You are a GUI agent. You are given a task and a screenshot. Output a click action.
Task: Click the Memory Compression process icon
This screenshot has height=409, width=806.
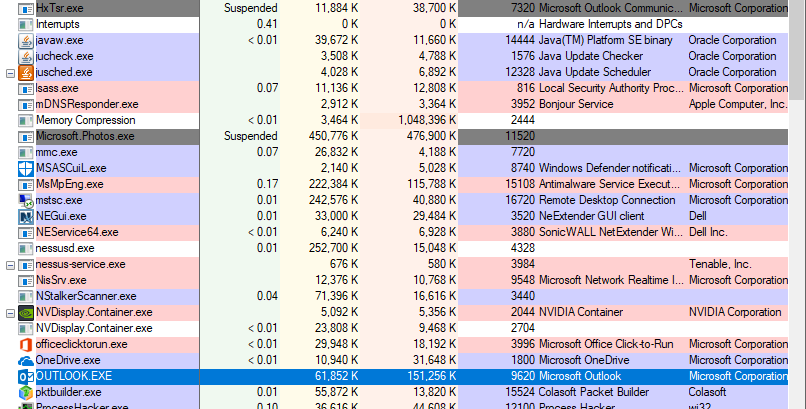[x=26, y=121]
